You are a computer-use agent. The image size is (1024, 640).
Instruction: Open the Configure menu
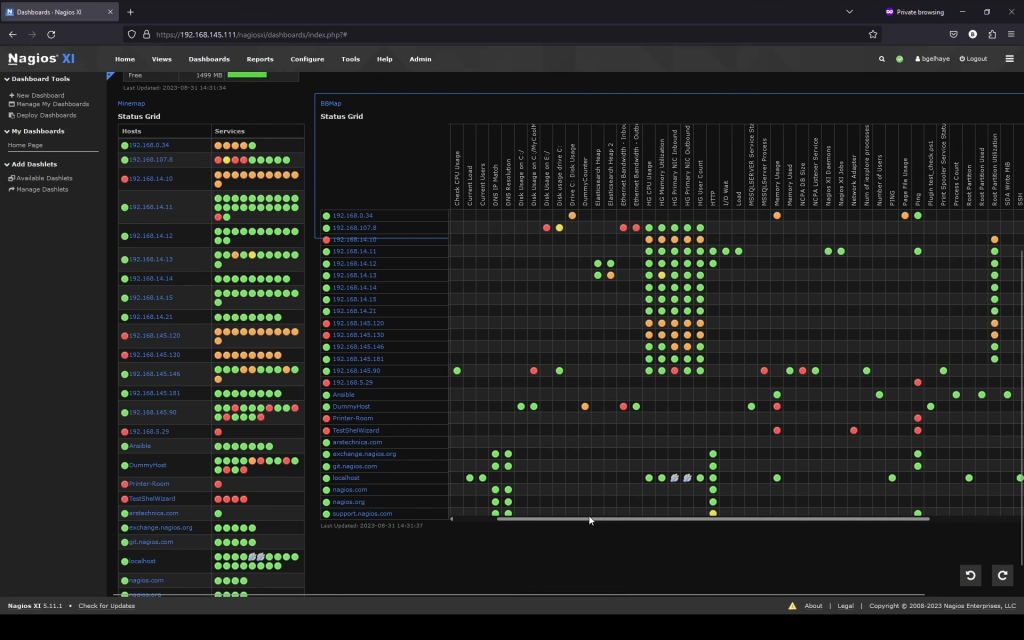tap(307, 59)
